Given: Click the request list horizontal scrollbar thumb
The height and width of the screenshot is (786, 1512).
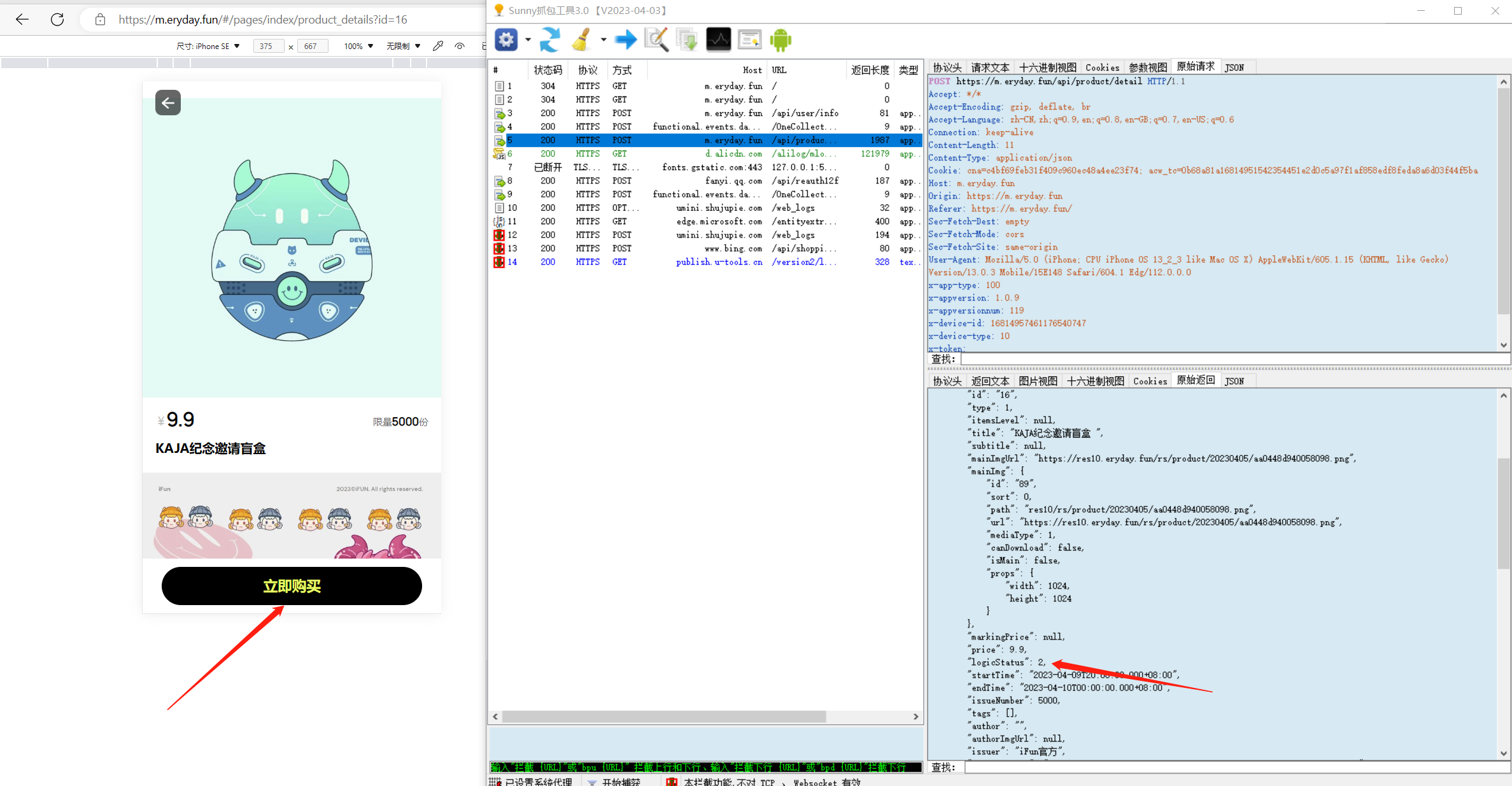Looking at the screenshot, I should tap(664, 717).
